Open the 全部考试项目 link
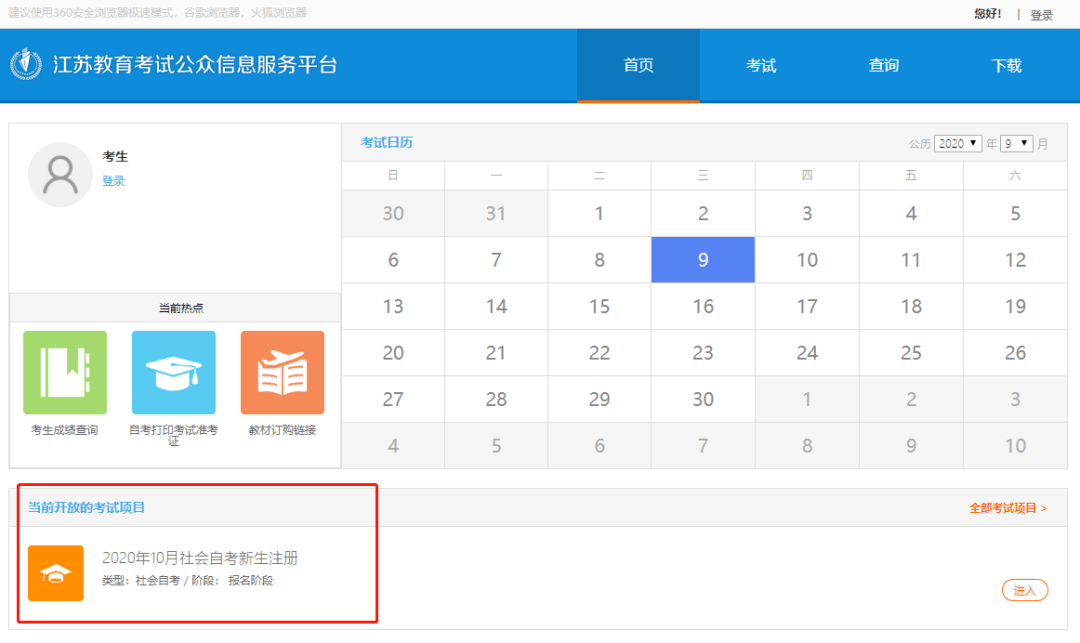This screenshot has height=643, width=1080. coord(1008,508)
